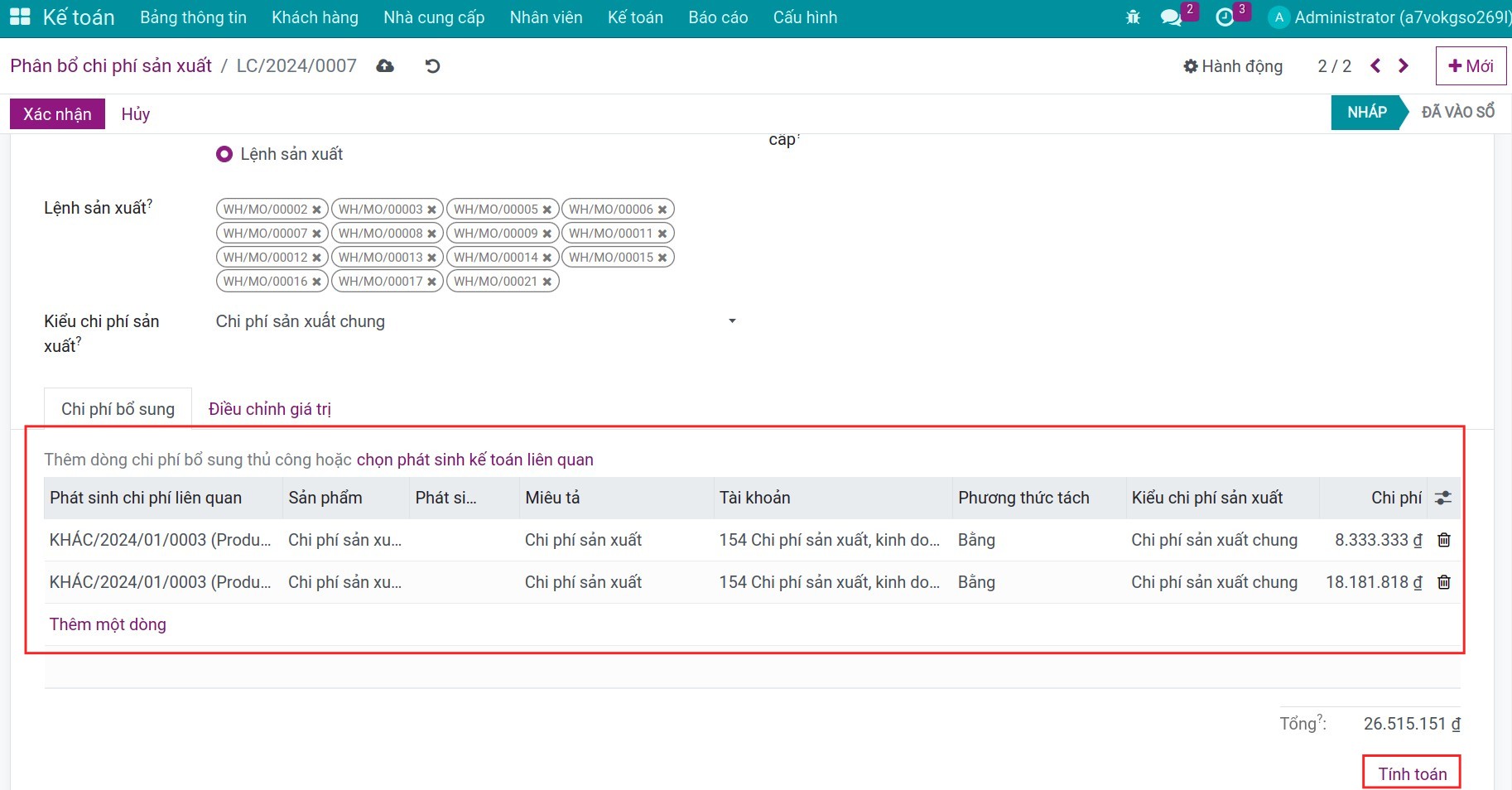
Task: Click the Administrator avatar icon
Action: 1279,17
